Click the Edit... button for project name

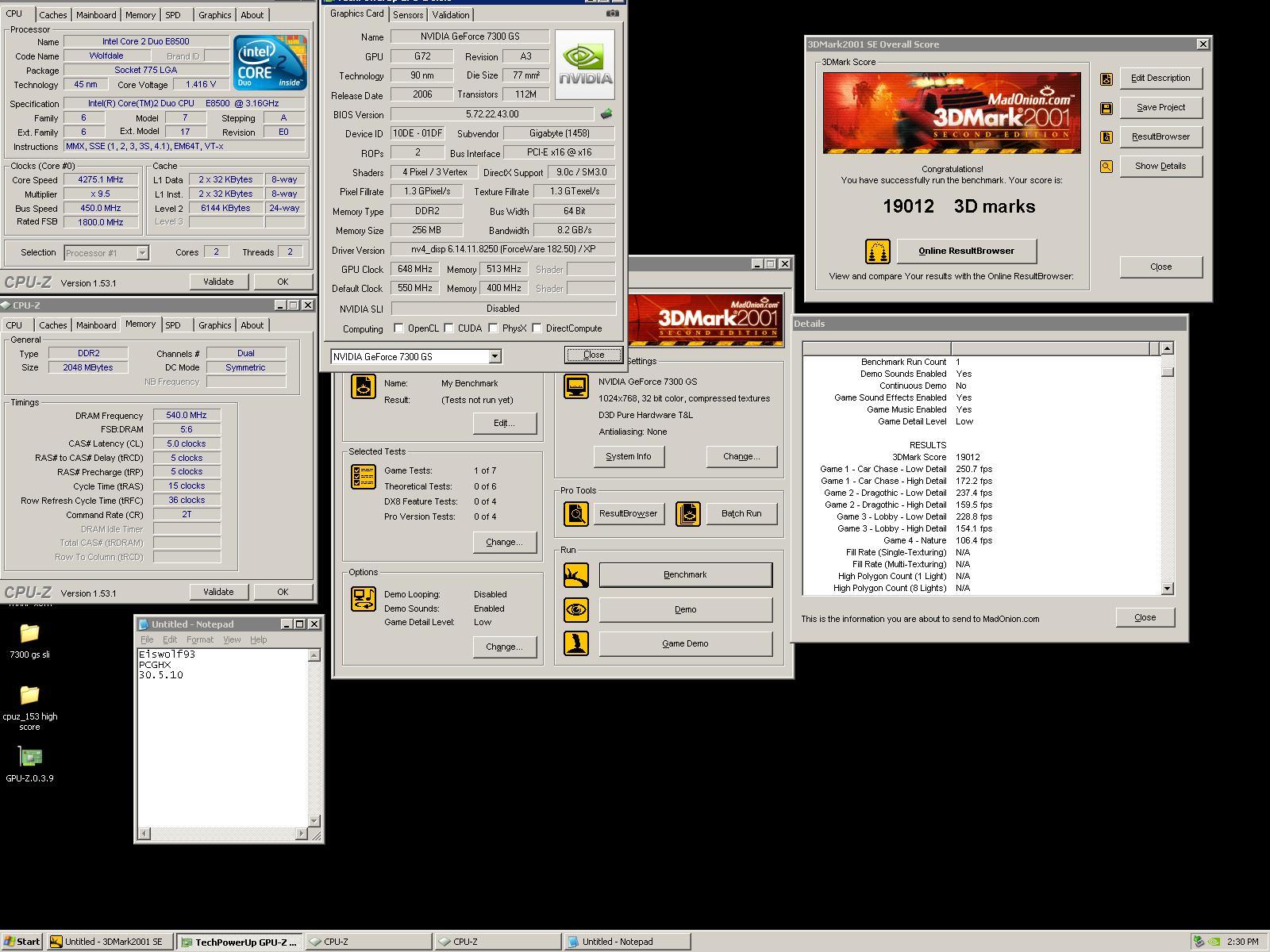(x=504, y=424)
